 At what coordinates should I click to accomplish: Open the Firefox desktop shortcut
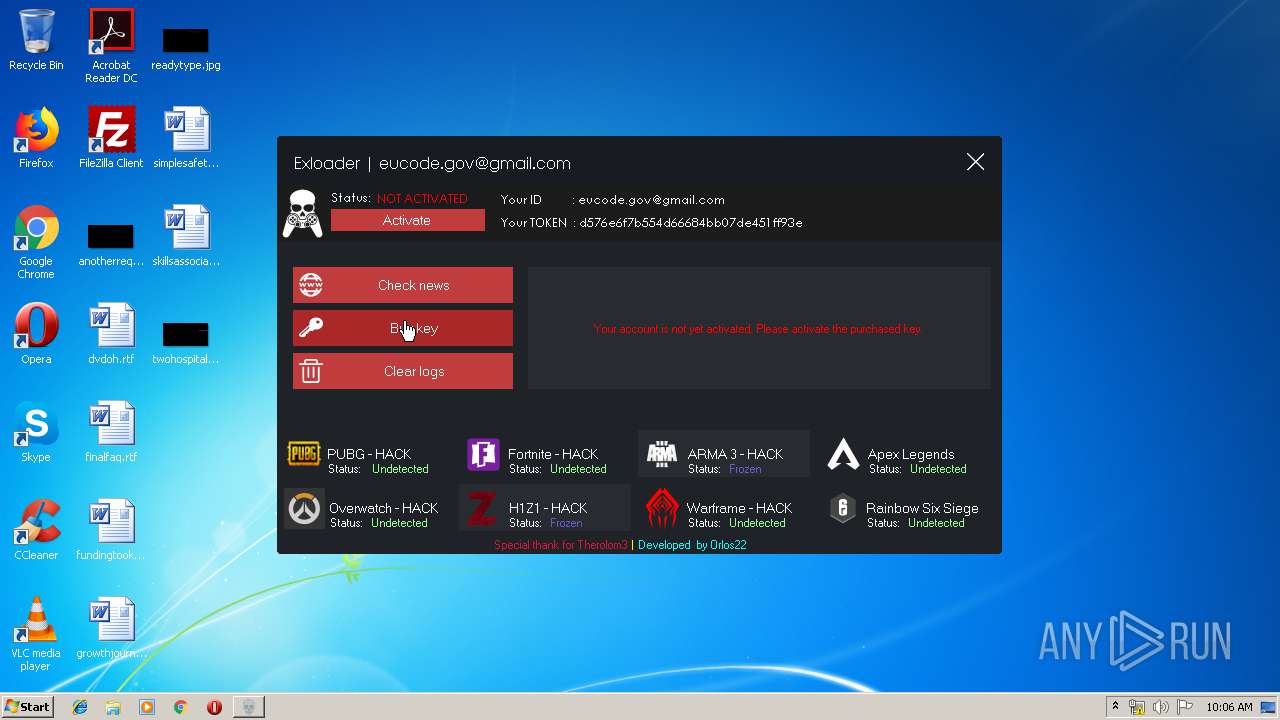[36, 138]
